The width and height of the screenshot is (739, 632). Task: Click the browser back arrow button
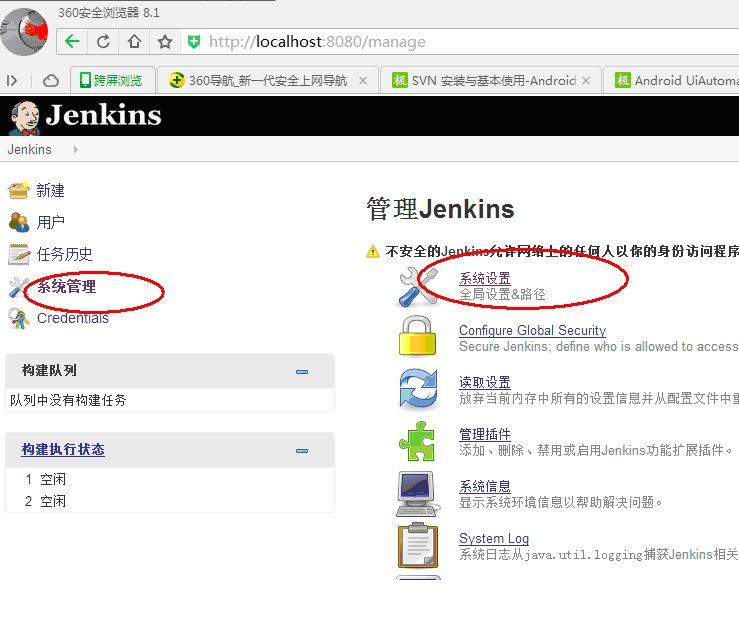pos(72,41)
